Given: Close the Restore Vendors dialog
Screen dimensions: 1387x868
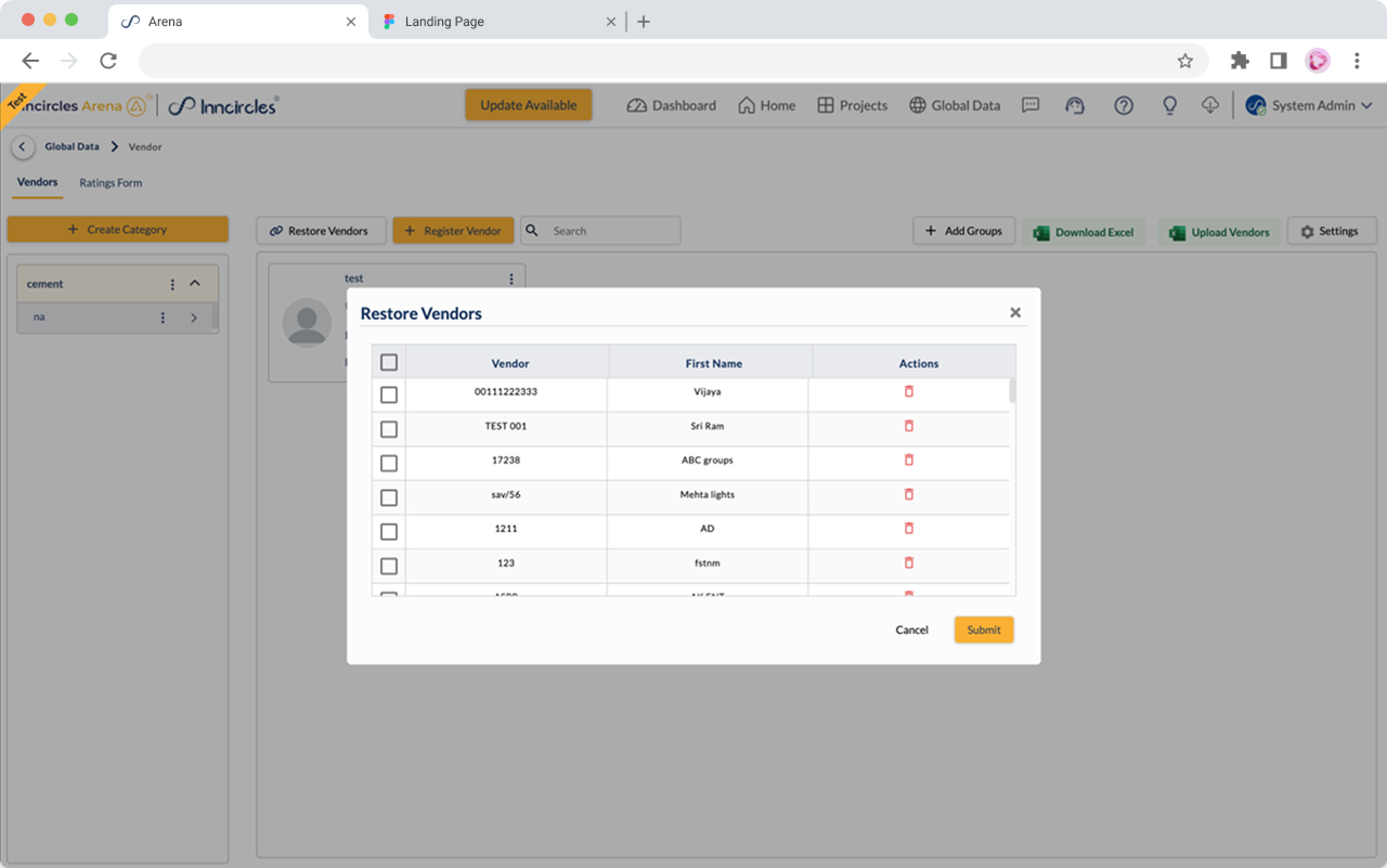Looking at the screenshot, I should tap(1015, 312).
